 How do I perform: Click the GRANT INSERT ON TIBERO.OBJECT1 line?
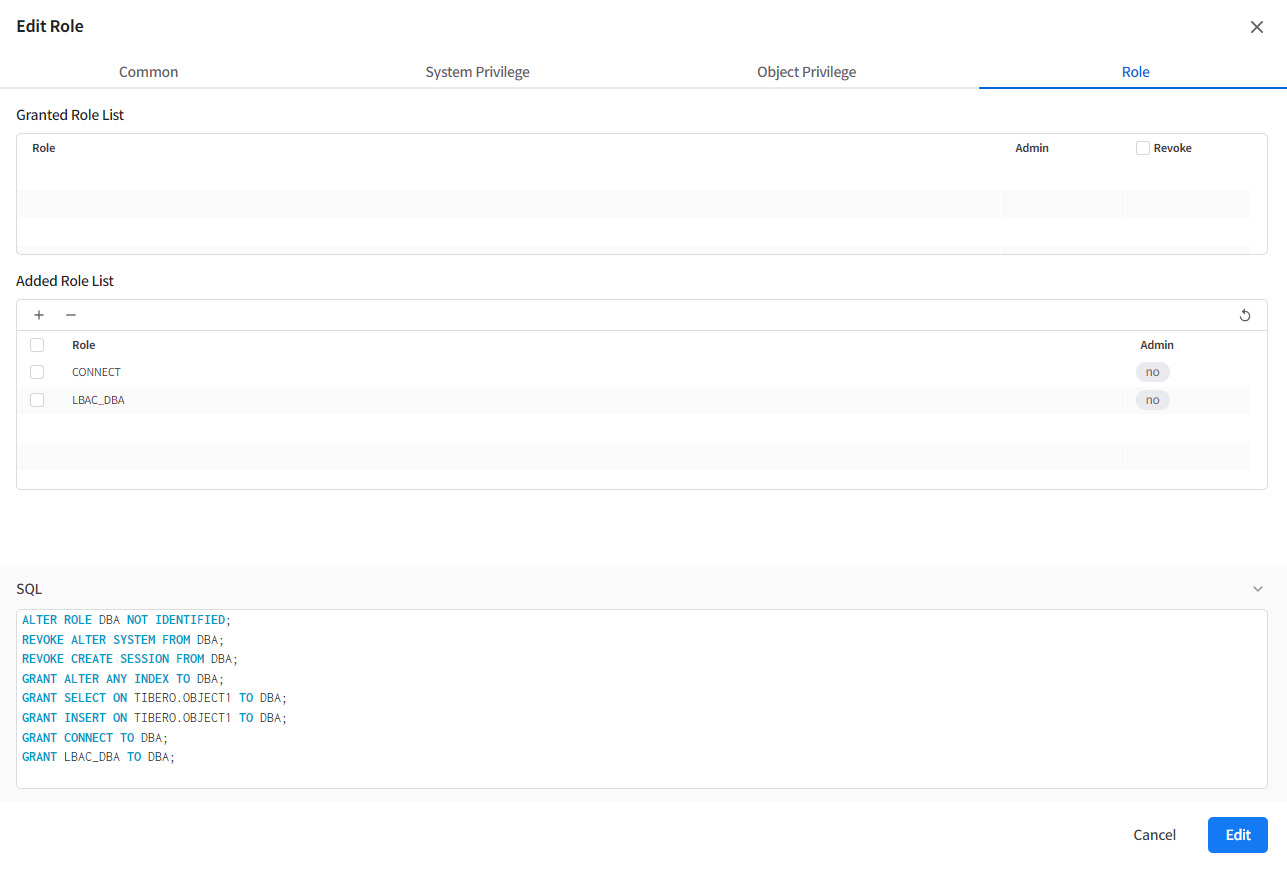point(154,718)
